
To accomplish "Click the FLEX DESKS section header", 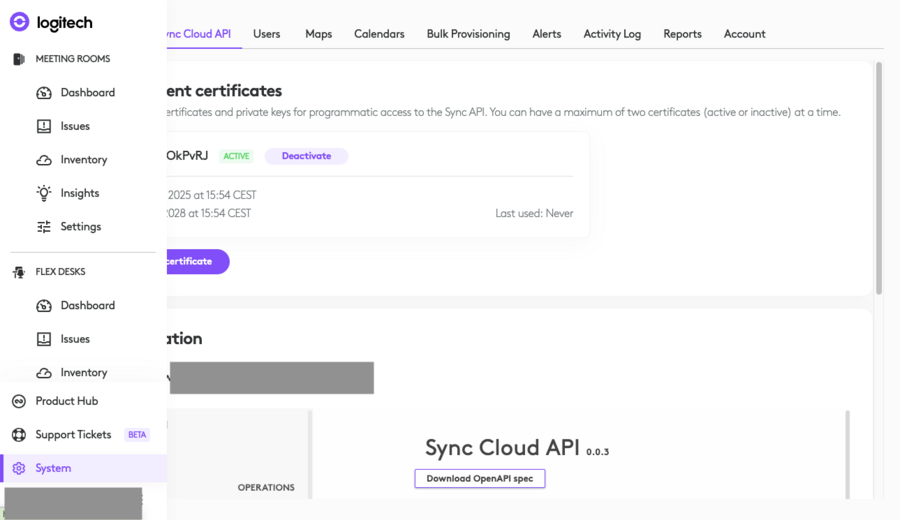I will click(x=60, y=271).
